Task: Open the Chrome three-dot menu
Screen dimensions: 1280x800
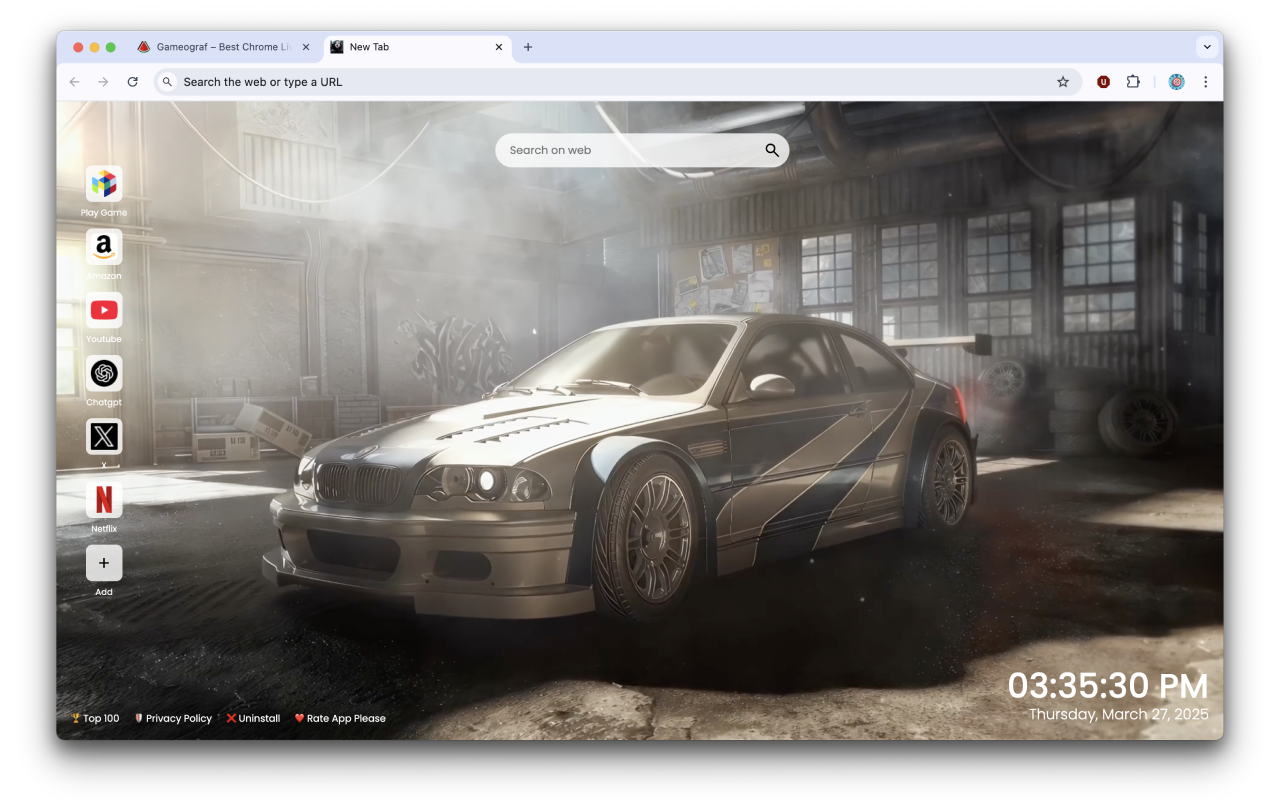Action: pos(1206,82)
